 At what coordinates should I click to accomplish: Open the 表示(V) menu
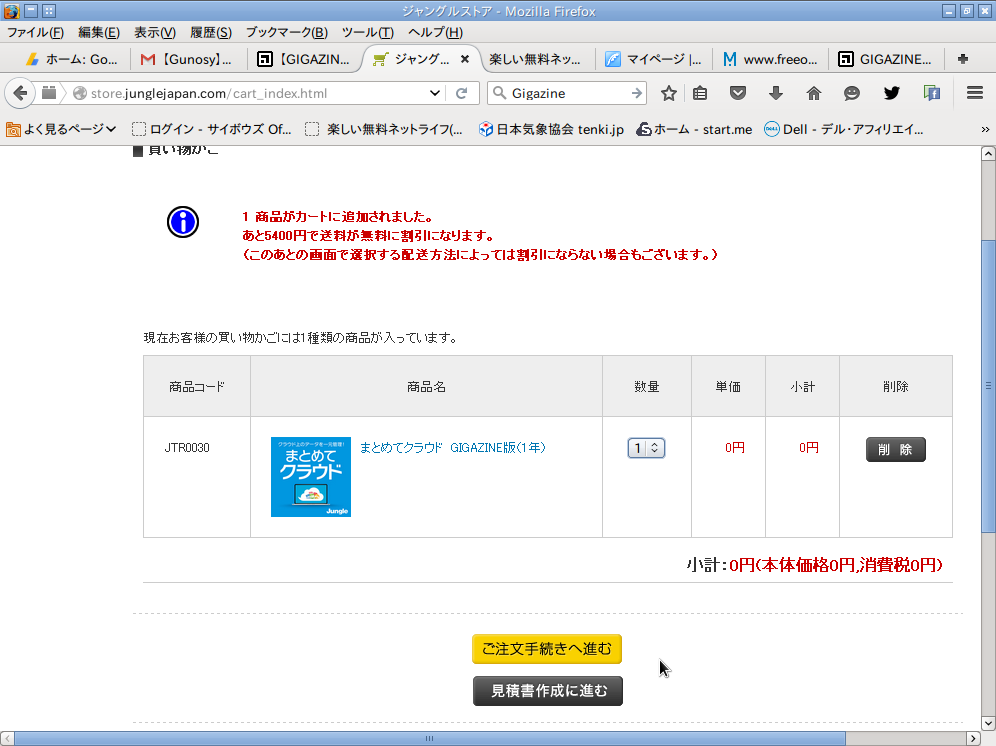pyautogui.click(x=155, y=32)
